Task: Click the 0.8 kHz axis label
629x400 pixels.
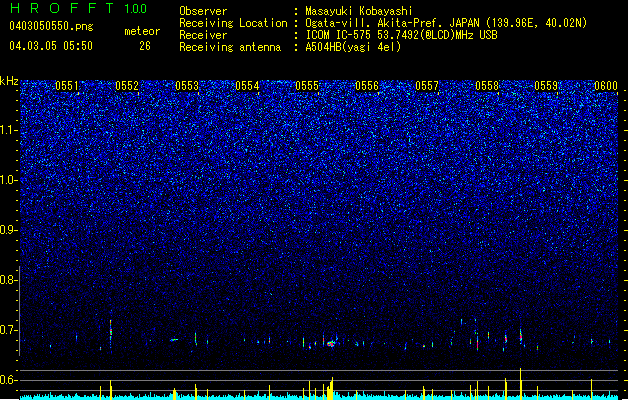Action: click(8, 280)
